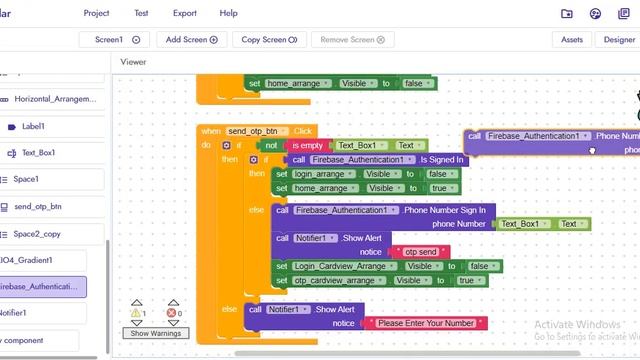Open the Assets panel
Screen dimensions: 640x360
click(x=571, y=40)
